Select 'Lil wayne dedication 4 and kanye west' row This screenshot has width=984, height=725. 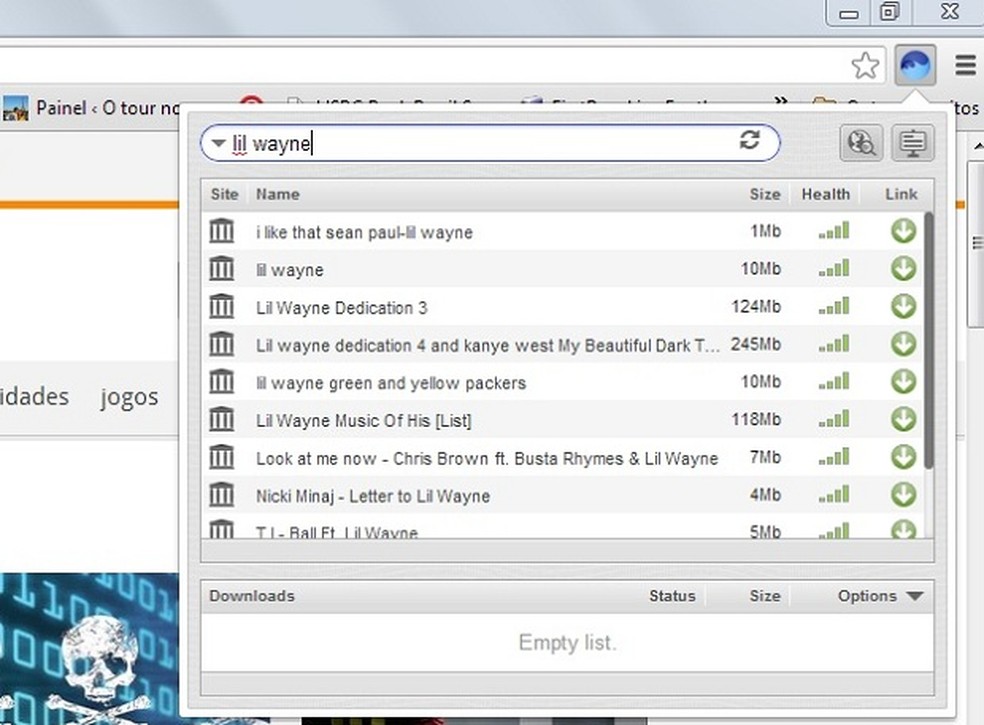click(x=562, y=344)
